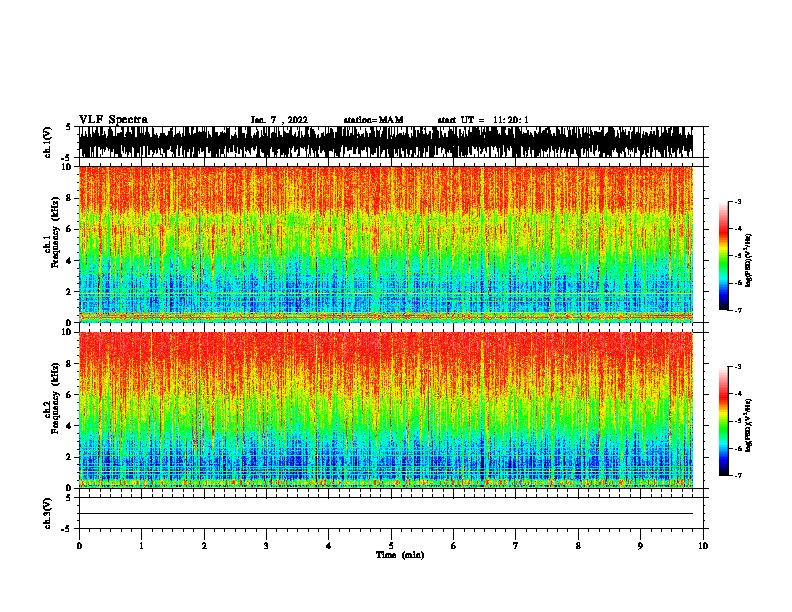Click time axis tick label "5"
Image resolution: width=792 pixels, height=612 pixels.
coord(391,546)
